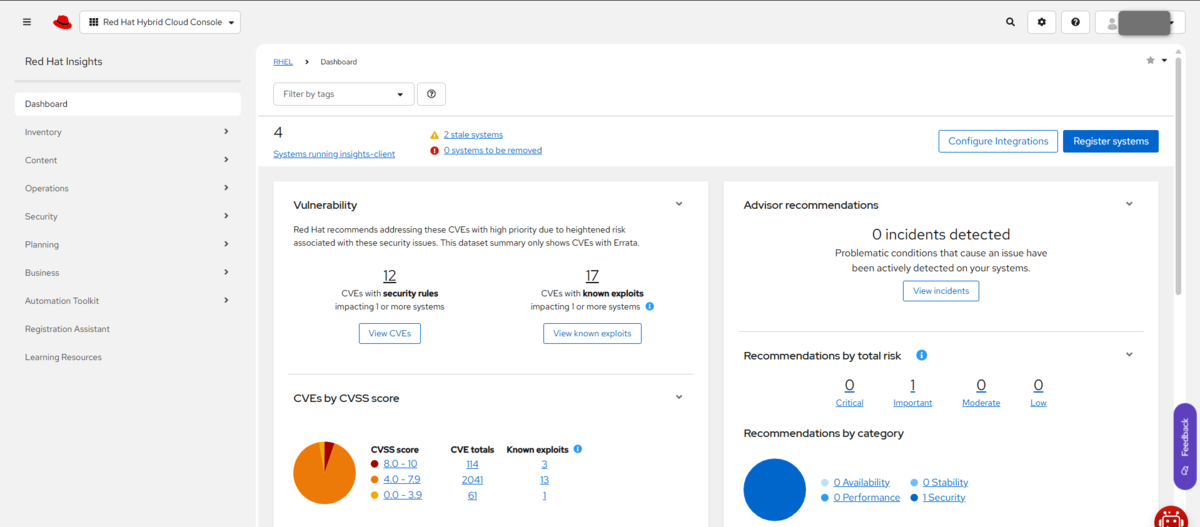This screenshot has height=527, width=1200.
Task: Click the View CVEs button
Action: pos(390,333)
